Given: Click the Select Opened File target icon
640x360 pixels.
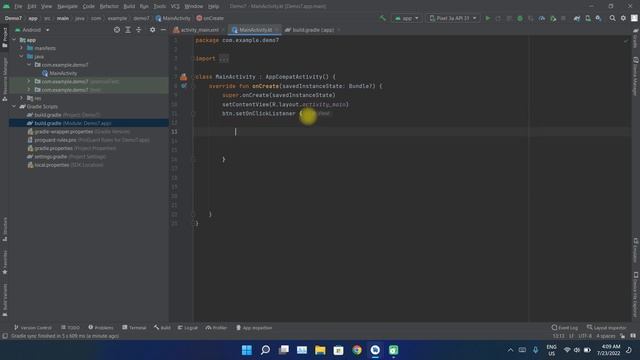Looking at the screenshot, I should (x=117, y=30).
